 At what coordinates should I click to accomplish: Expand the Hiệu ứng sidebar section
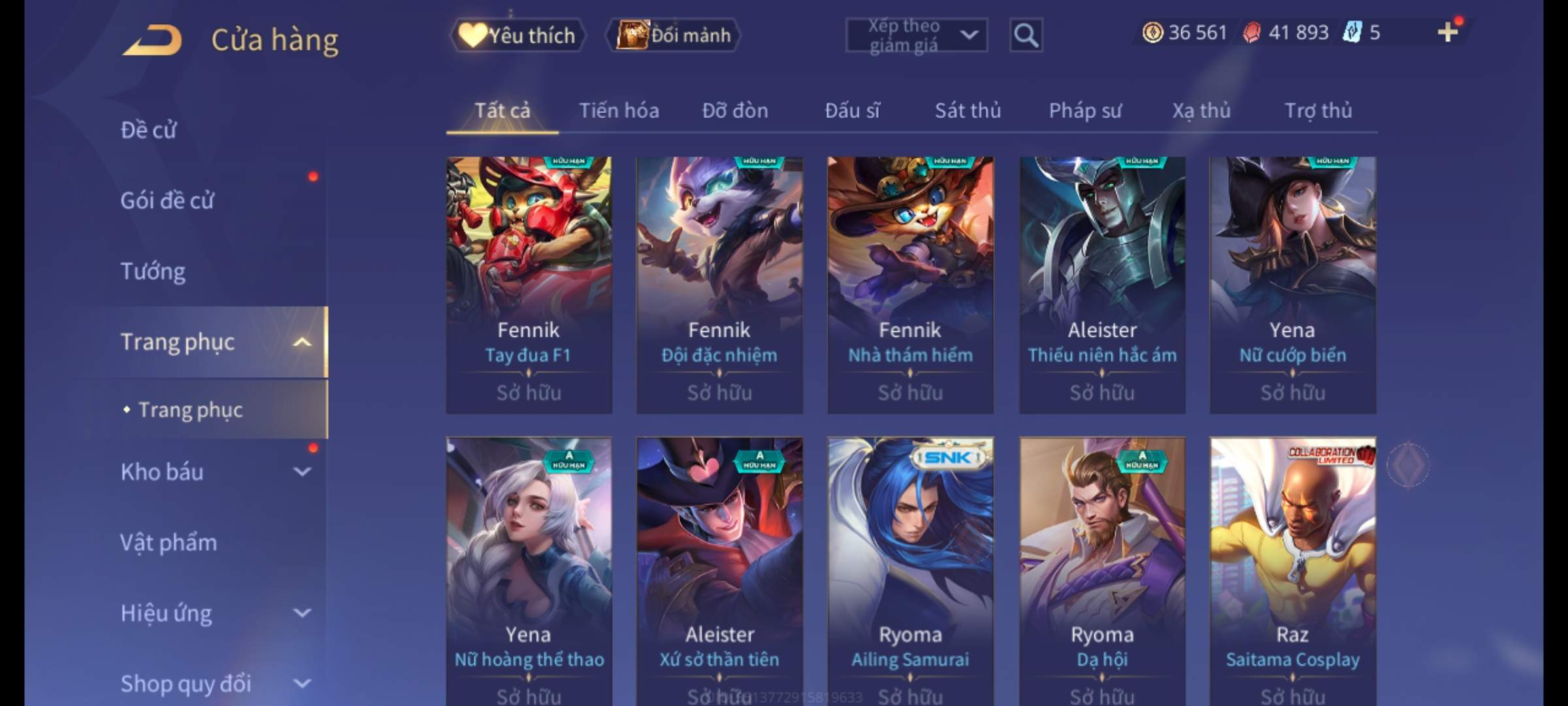coord(302,613)
